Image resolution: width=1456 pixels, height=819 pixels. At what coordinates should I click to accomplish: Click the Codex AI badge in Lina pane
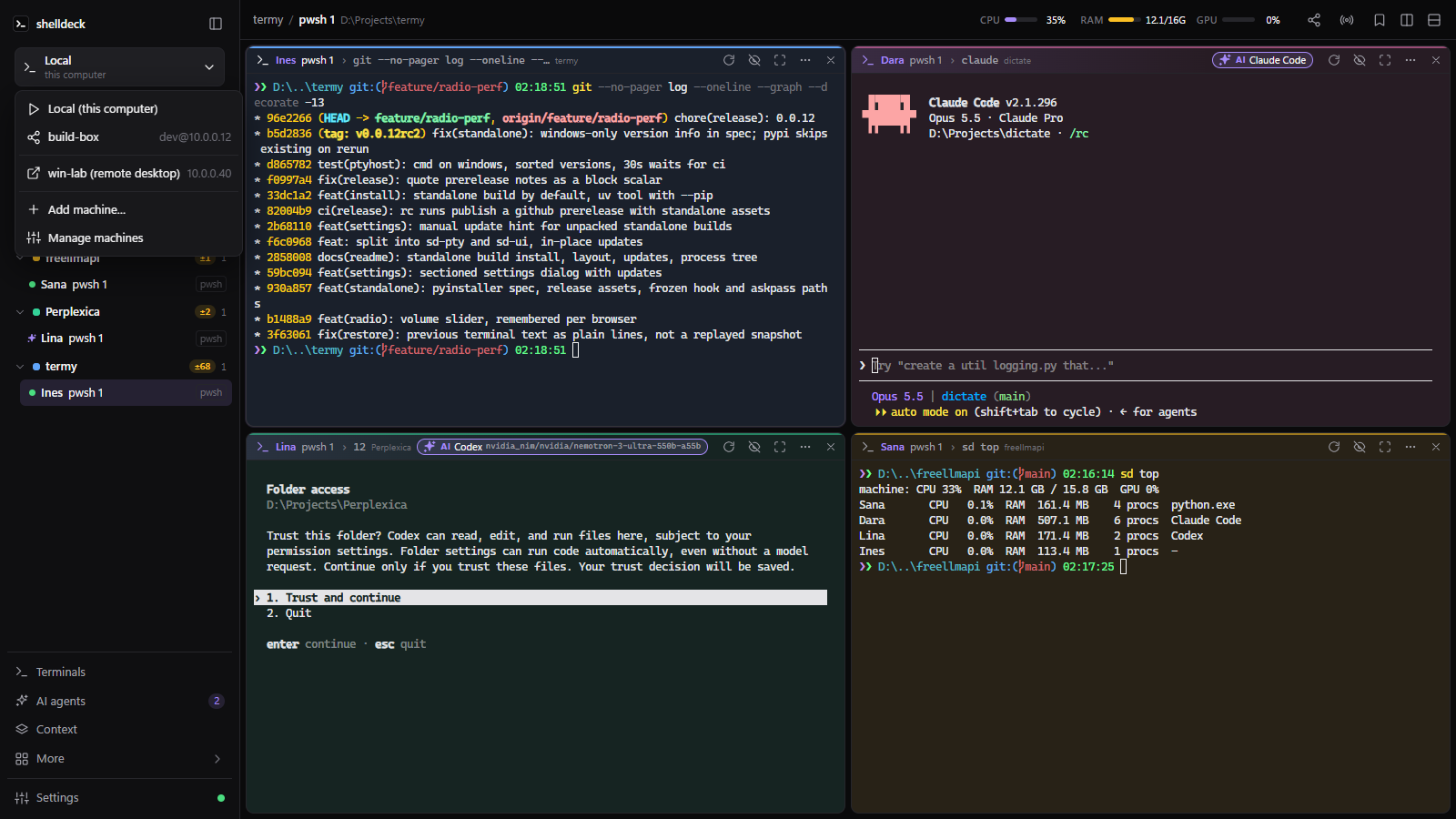click(562, 447)
